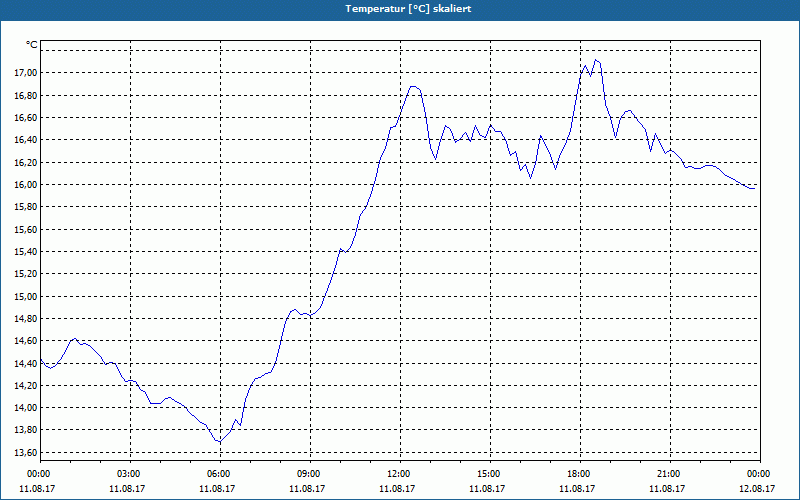
Task: Click the 03:00 time axis label
Action: [x=131, y=474]
